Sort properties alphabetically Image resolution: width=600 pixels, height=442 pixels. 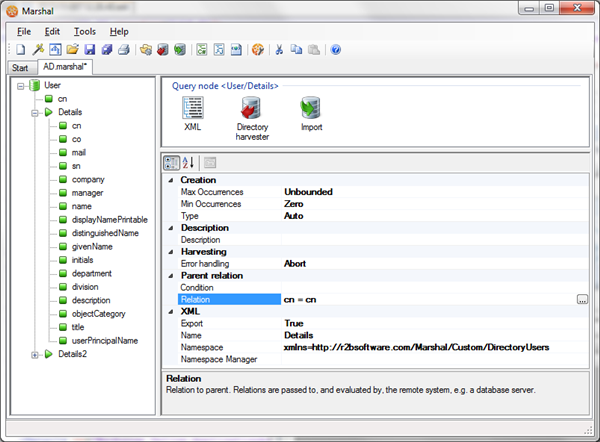coord(188,163)
